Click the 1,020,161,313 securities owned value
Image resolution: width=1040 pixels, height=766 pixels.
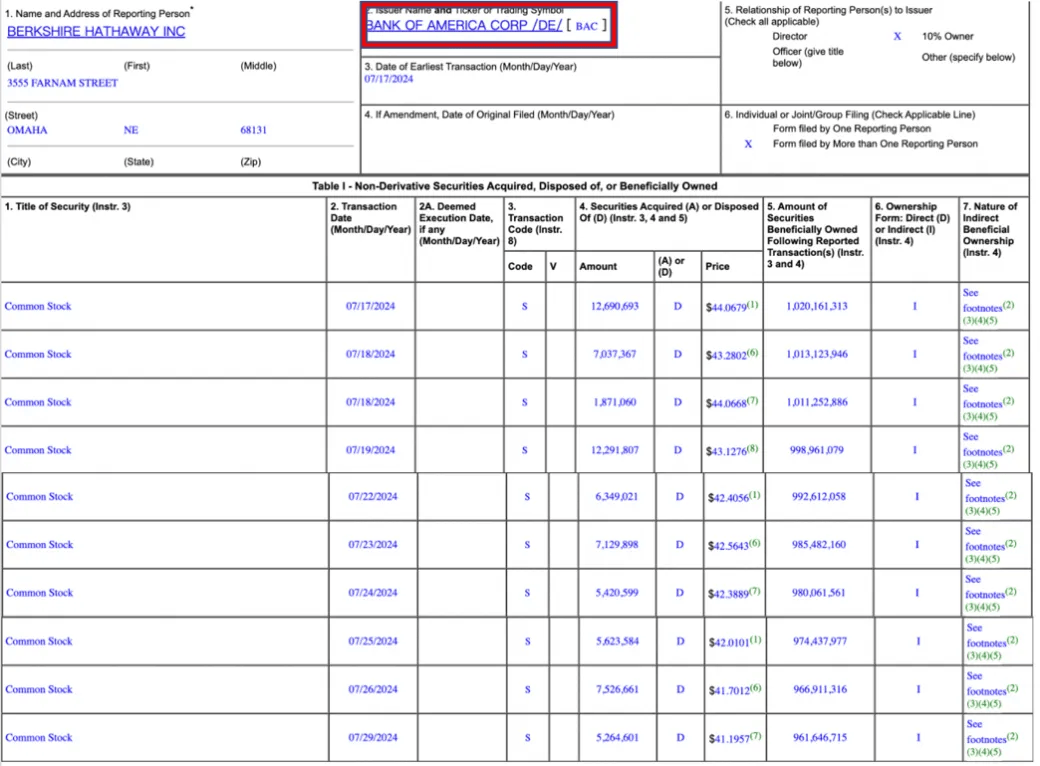[816, 306]
